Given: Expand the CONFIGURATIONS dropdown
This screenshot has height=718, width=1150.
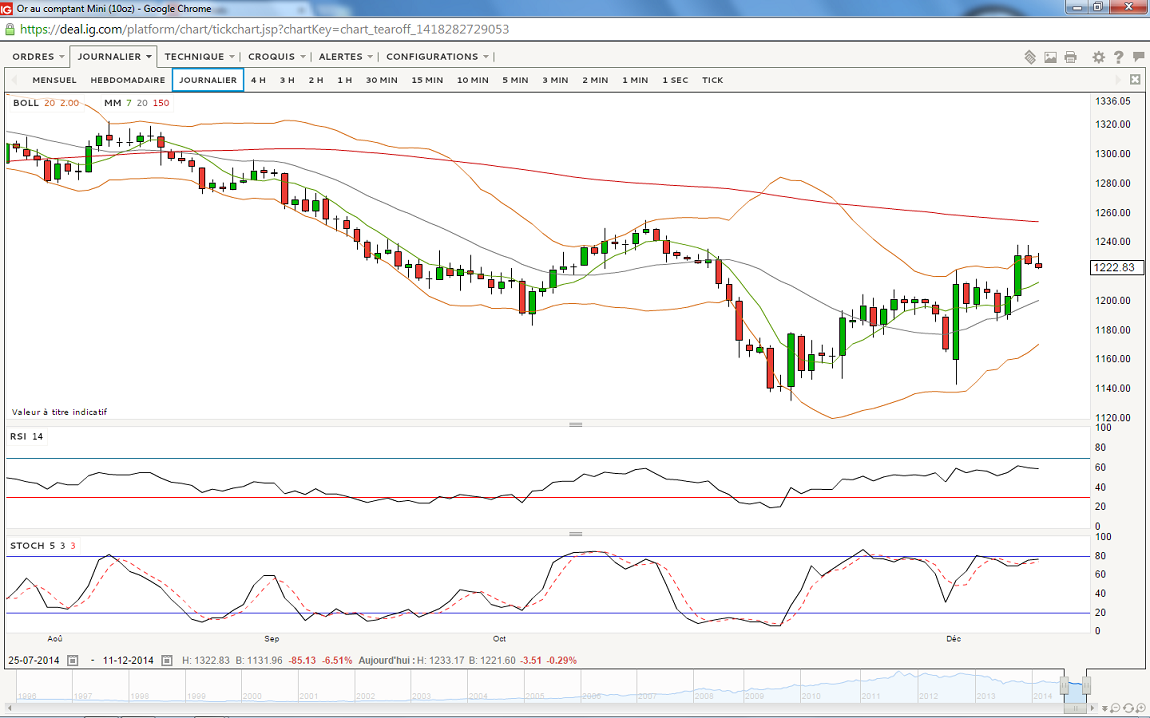Looking at the screenshot, I should coord(437,56).
